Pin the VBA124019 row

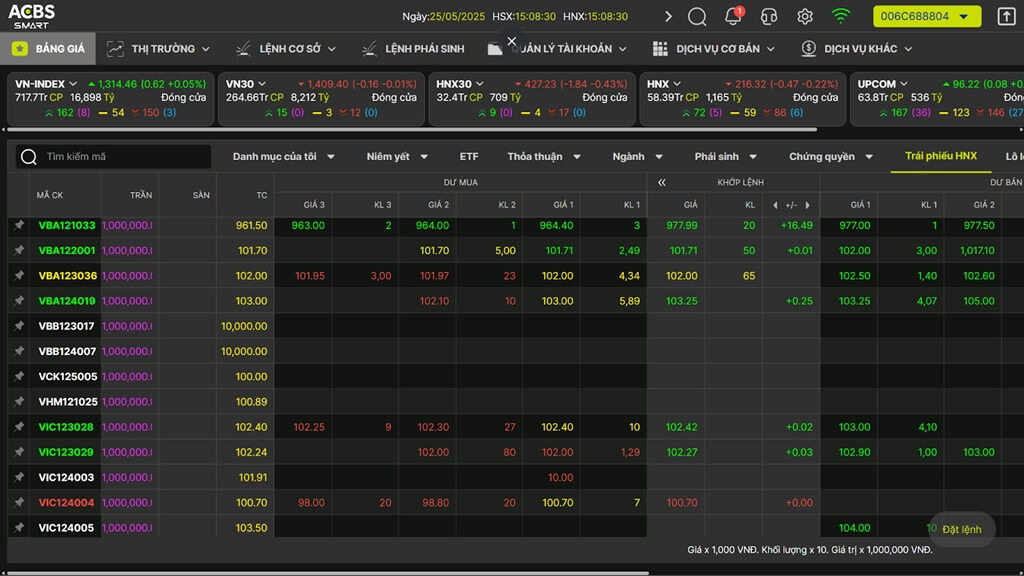(19, 301)
